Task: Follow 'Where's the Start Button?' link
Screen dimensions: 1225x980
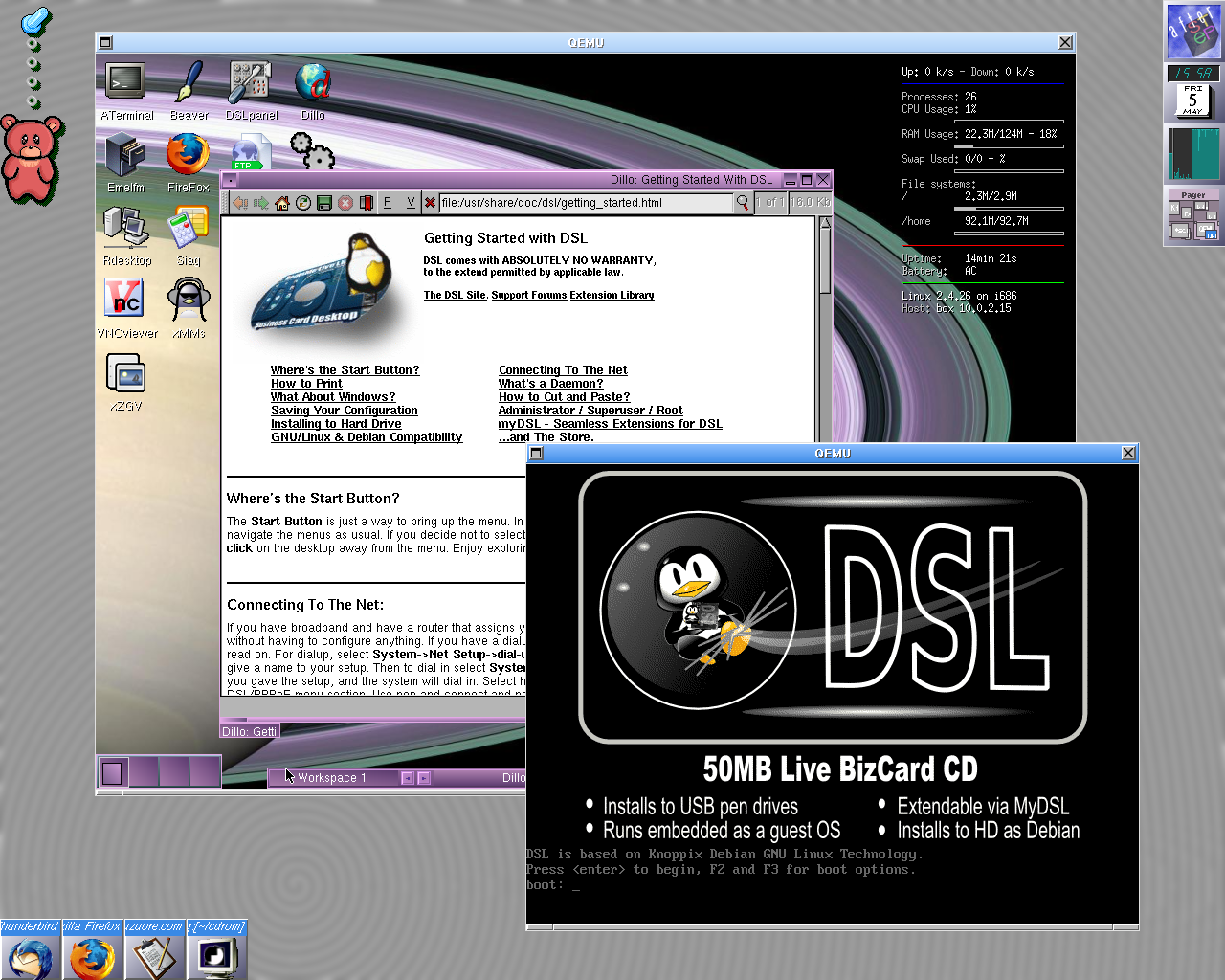Action: [345, 370]
